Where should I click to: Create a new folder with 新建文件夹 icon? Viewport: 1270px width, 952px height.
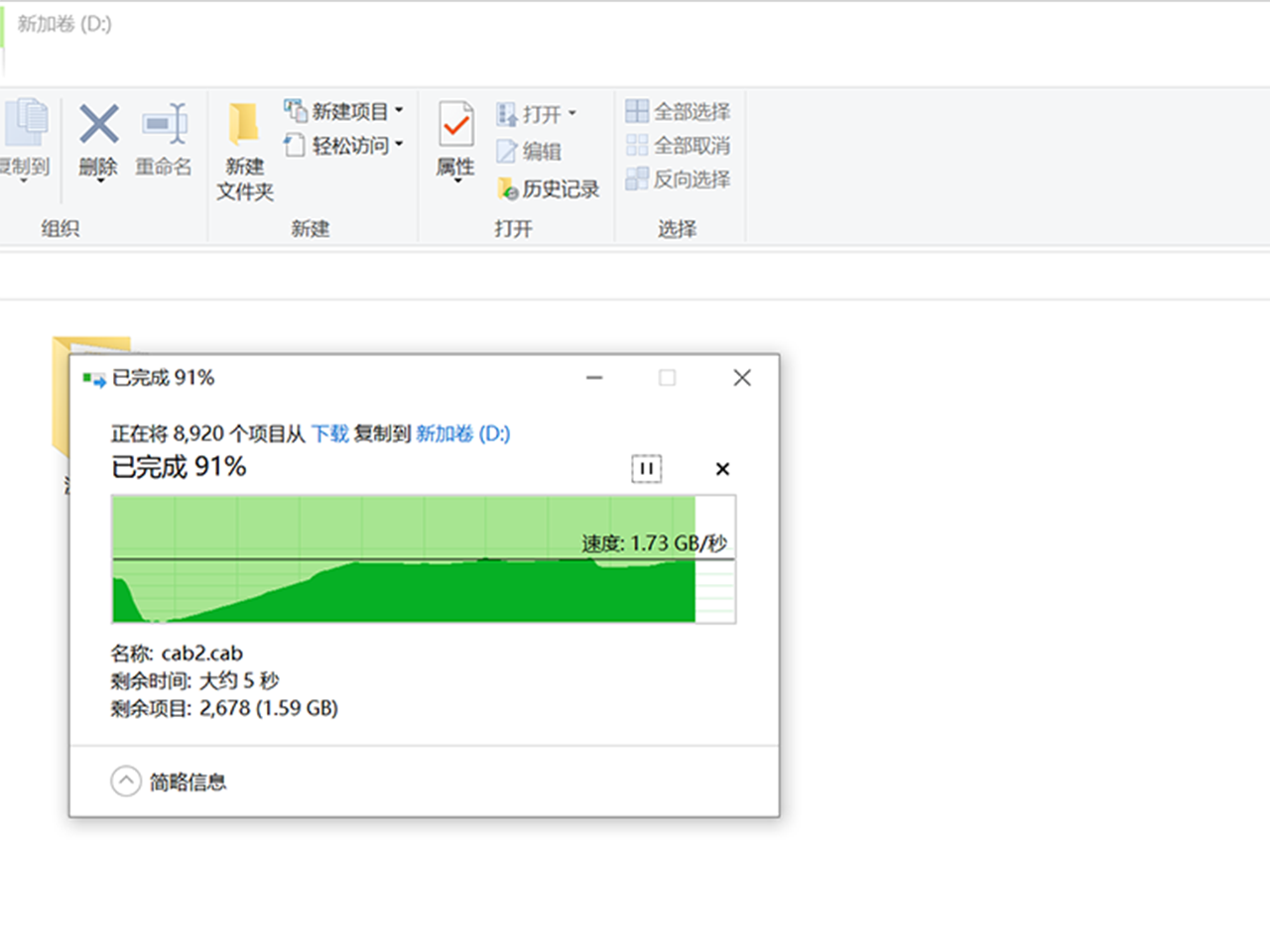(244, 127)
